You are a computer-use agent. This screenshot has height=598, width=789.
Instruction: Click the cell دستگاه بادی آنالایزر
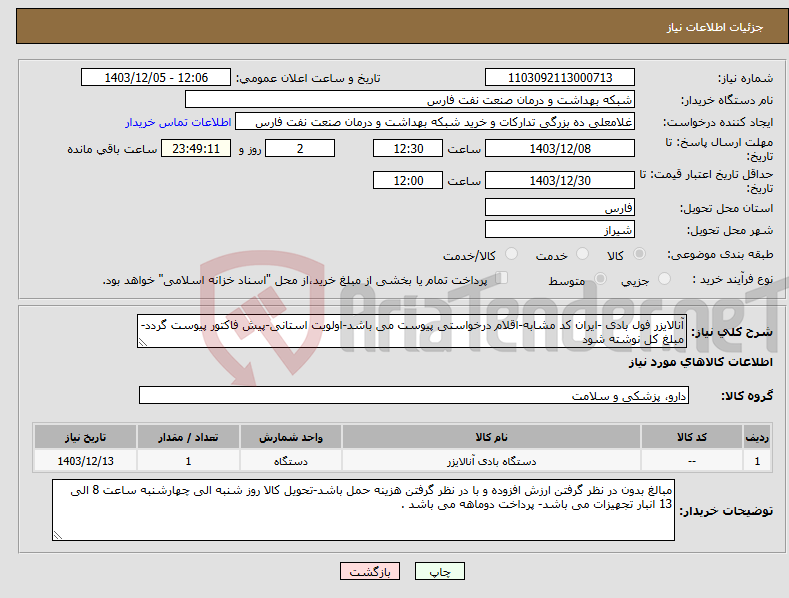pos(491,461)
